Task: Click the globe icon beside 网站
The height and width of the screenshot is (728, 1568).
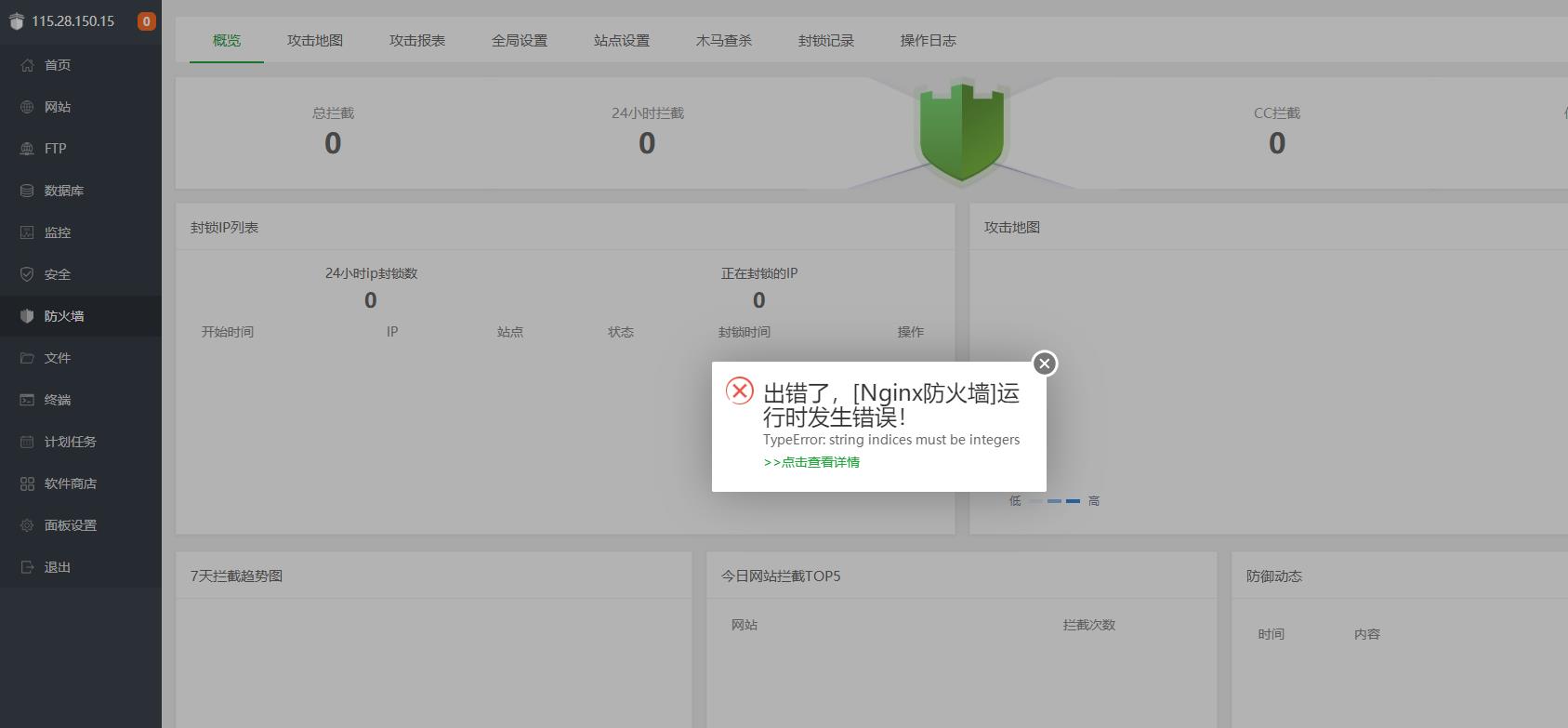Action: click(x=27, y=107)
